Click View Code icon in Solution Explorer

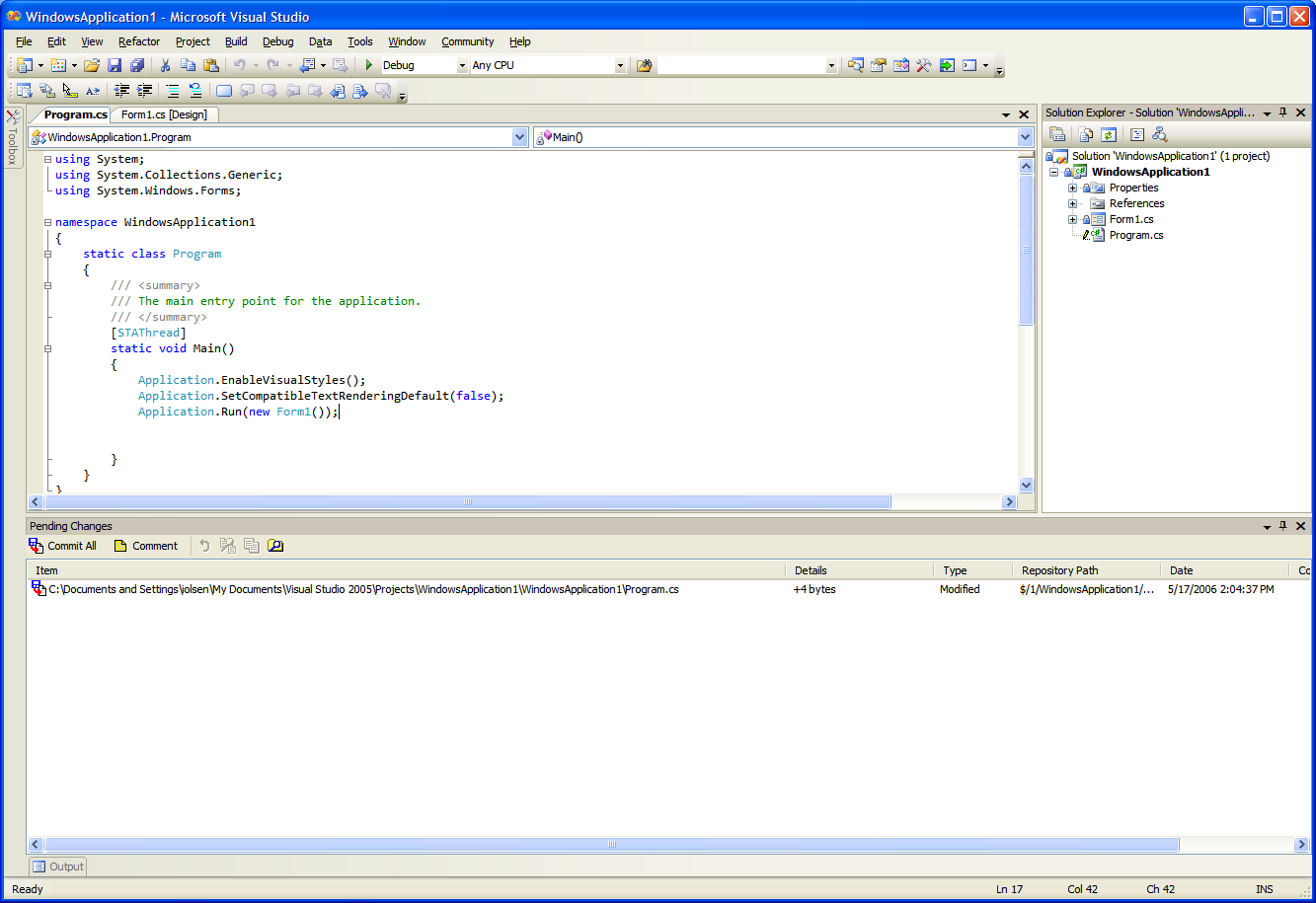(1137, 134)
